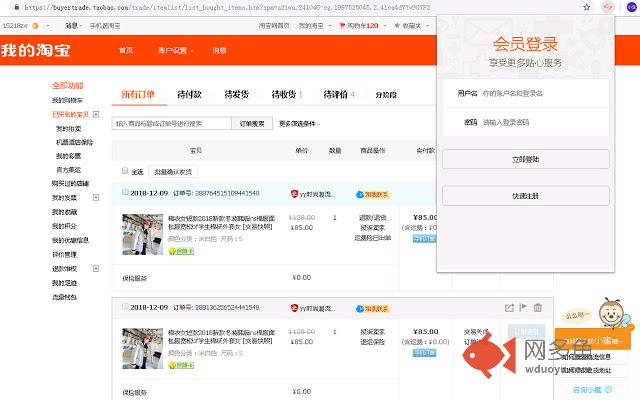The width and height of the screenshot is (640, 400).
Task: Tick the 全选 select-all checkbox
Action: click(125, 171)
